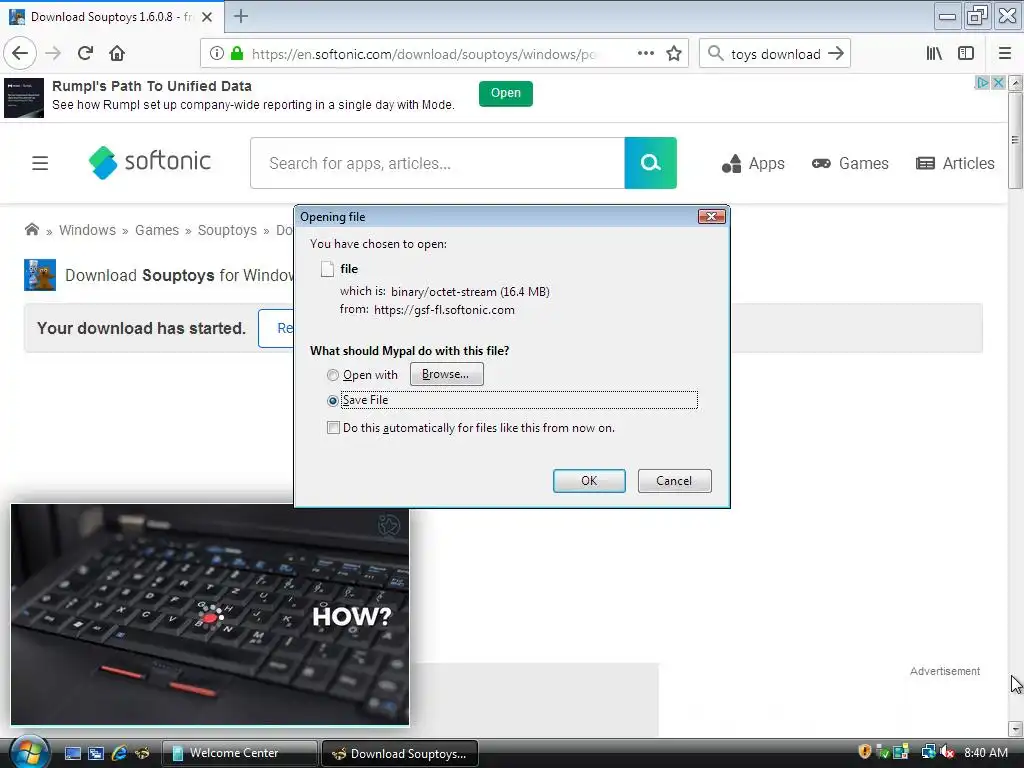Launch Internet Explorer from quick launch
1024x768 pixels.
(119, 753)
